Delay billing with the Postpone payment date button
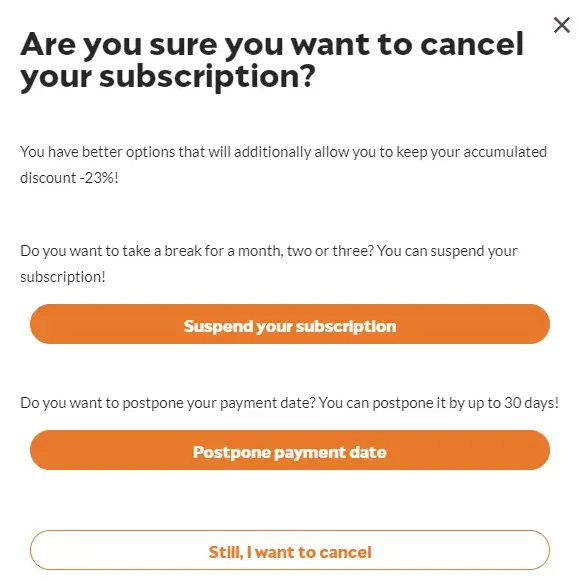This screenshot has height=581, width=578. coord(290,450)
